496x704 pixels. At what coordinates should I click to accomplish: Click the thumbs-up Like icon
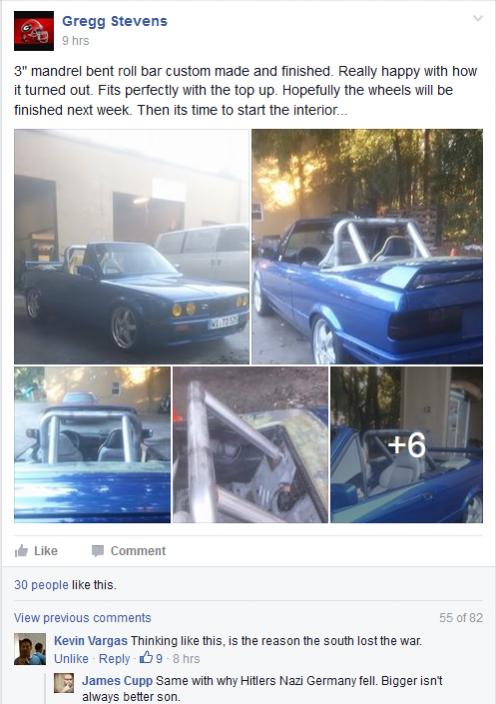coord(21,551)
